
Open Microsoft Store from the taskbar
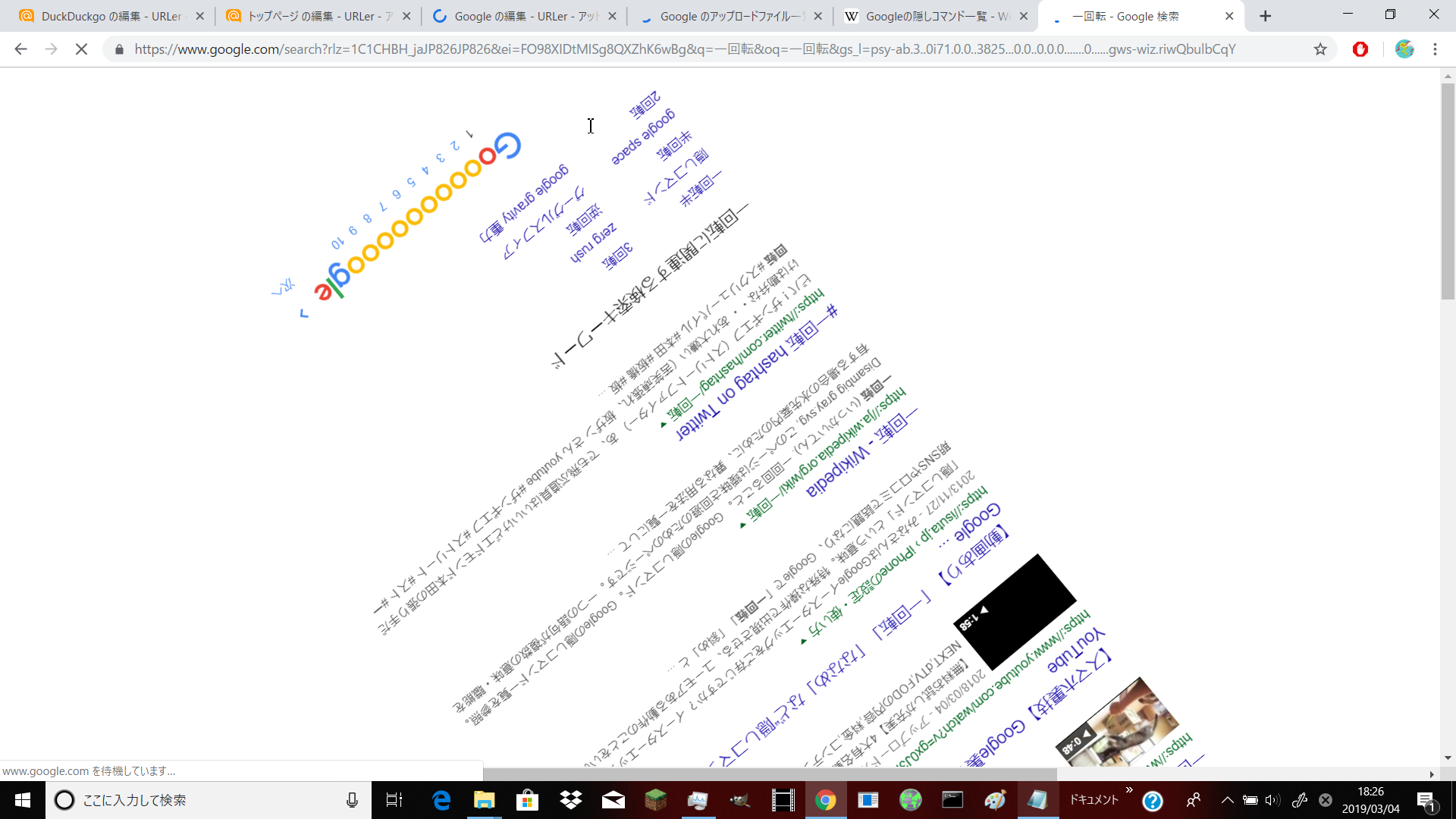(527, 800)
